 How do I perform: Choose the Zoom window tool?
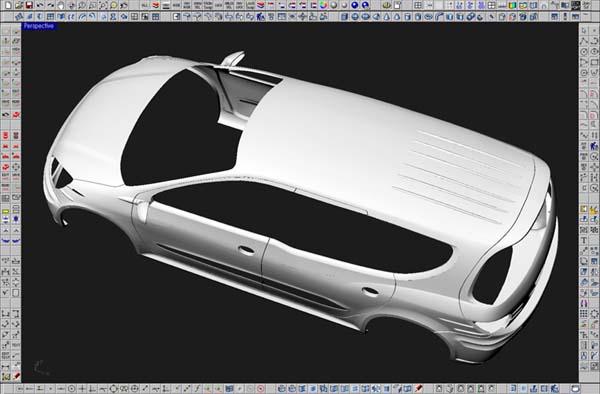(x=93, y=5)
